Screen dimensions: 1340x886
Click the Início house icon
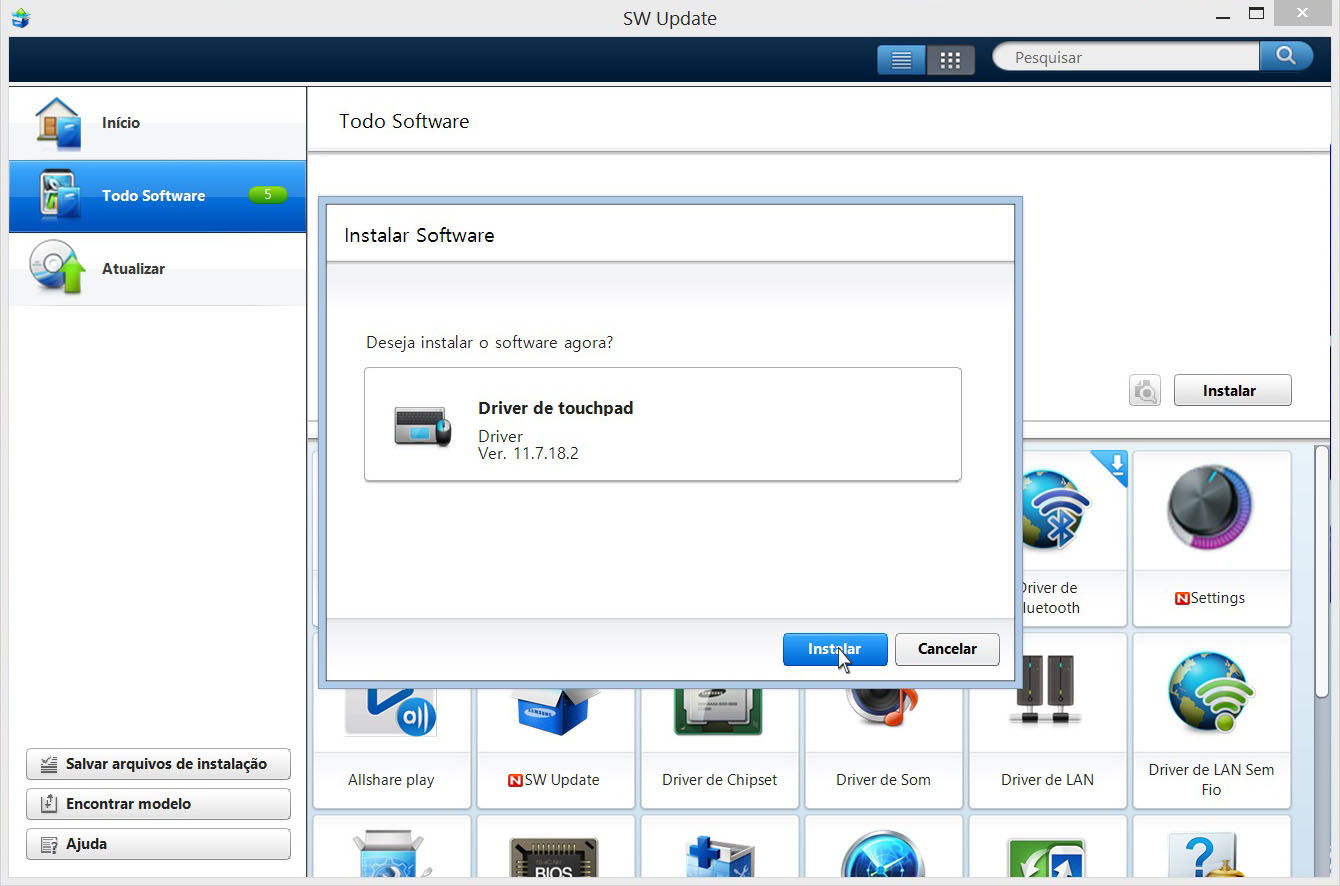point(57,122)
